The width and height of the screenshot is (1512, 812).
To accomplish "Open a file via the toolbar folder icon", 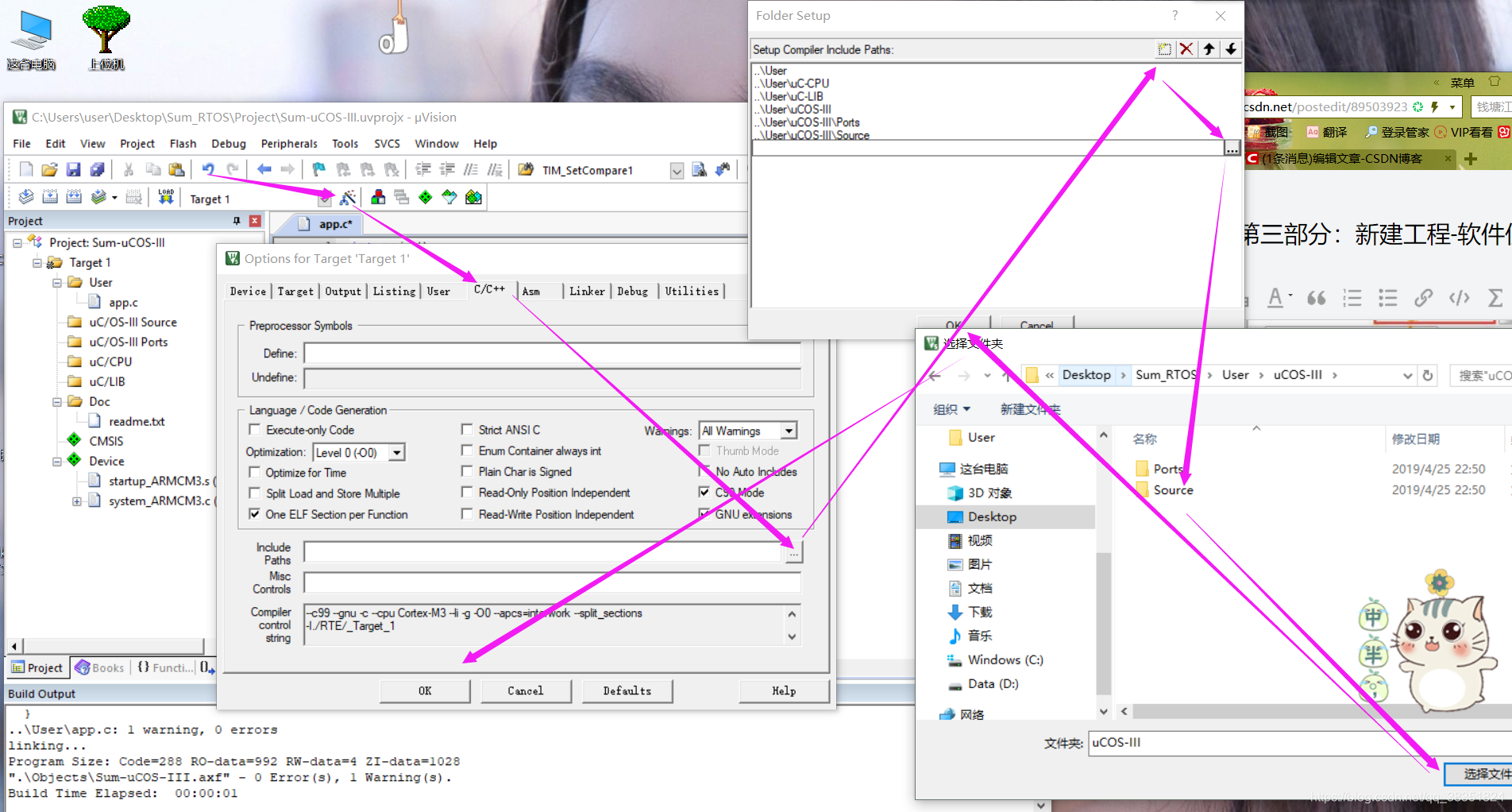I will point(50,169).
